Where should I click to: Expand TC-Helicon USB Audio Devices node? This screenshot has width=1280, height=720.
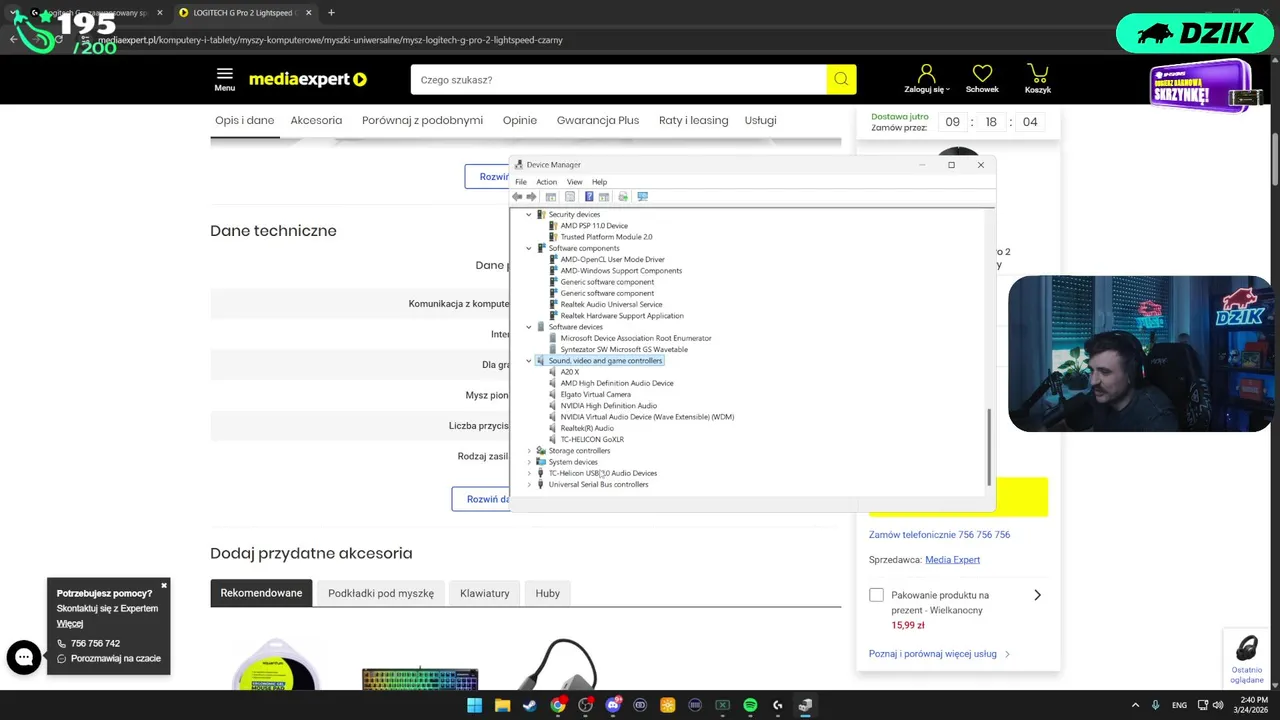pyautogui.click(x=529, y=473)
